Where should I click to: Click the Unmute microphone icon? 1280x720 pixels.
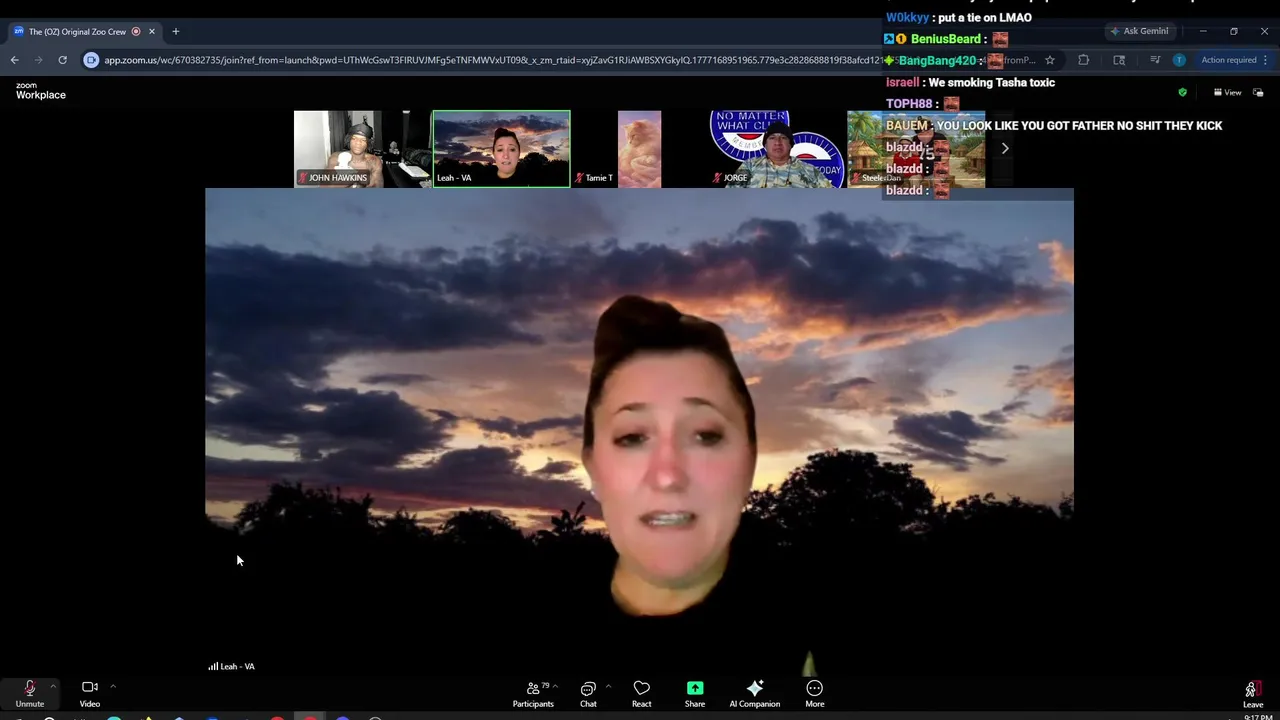point(29,687)
